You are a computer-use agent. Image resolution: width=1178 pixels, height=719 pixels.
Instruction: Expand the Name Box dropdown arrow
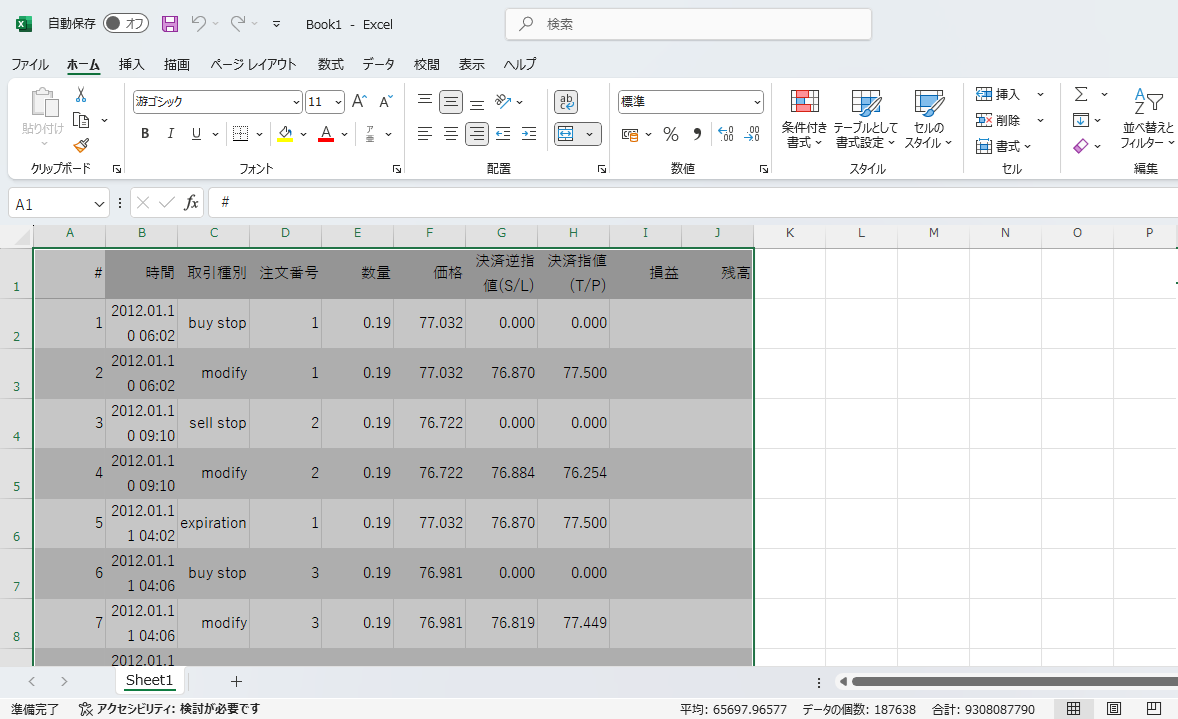point(99,204)
